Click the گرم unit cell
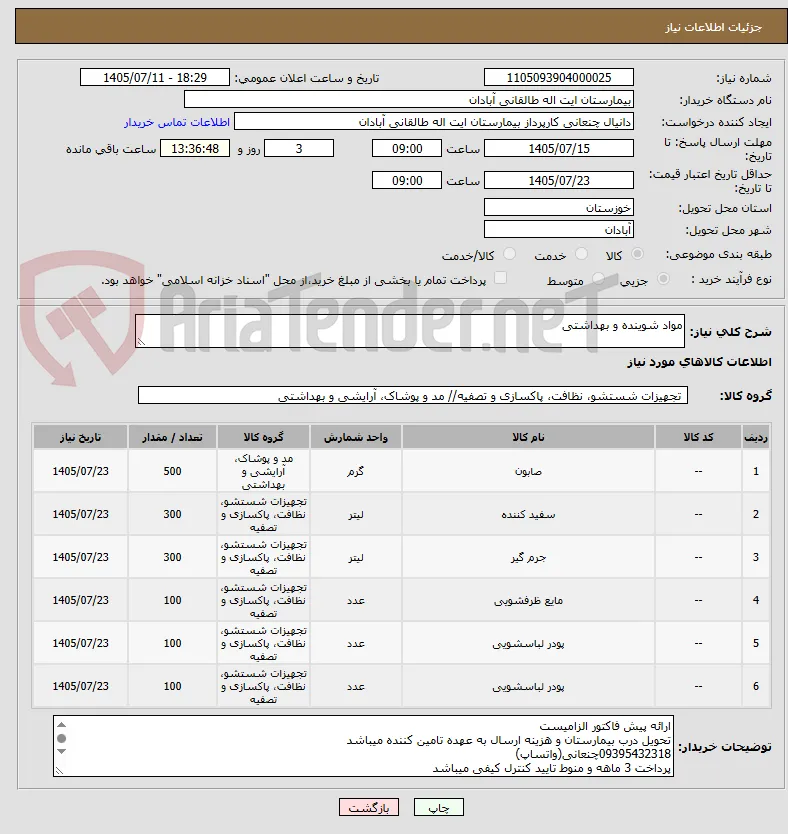 click(356, 471)
